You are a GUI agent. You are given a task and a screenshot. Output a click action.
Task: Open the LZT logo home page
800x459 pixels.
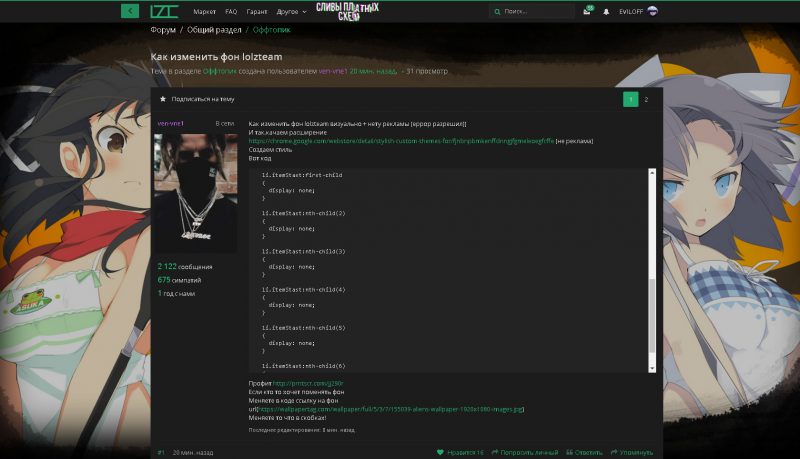coord(164,11)
